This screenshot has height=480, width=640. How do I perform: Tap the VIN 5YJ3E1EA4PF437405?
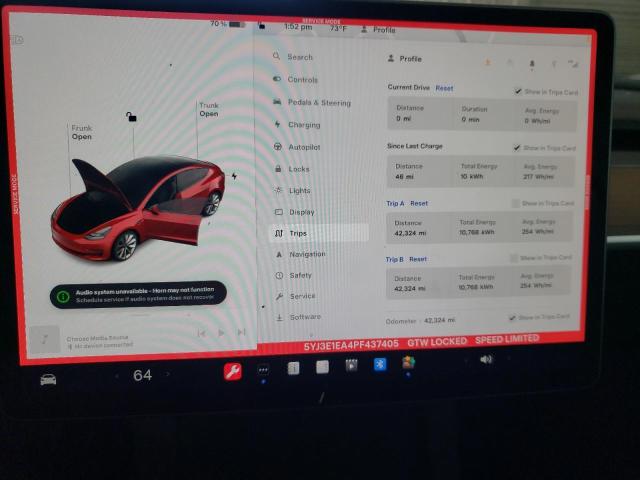click(x=351, y=345)
